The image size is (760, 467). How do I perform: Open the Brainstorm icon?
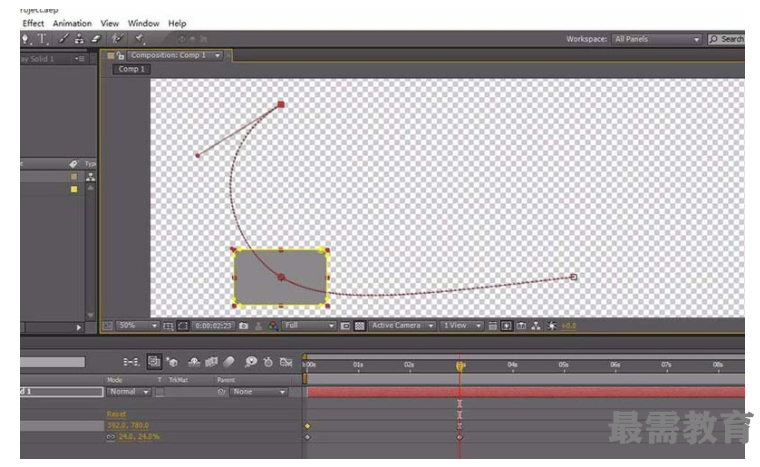coord(251,362)
